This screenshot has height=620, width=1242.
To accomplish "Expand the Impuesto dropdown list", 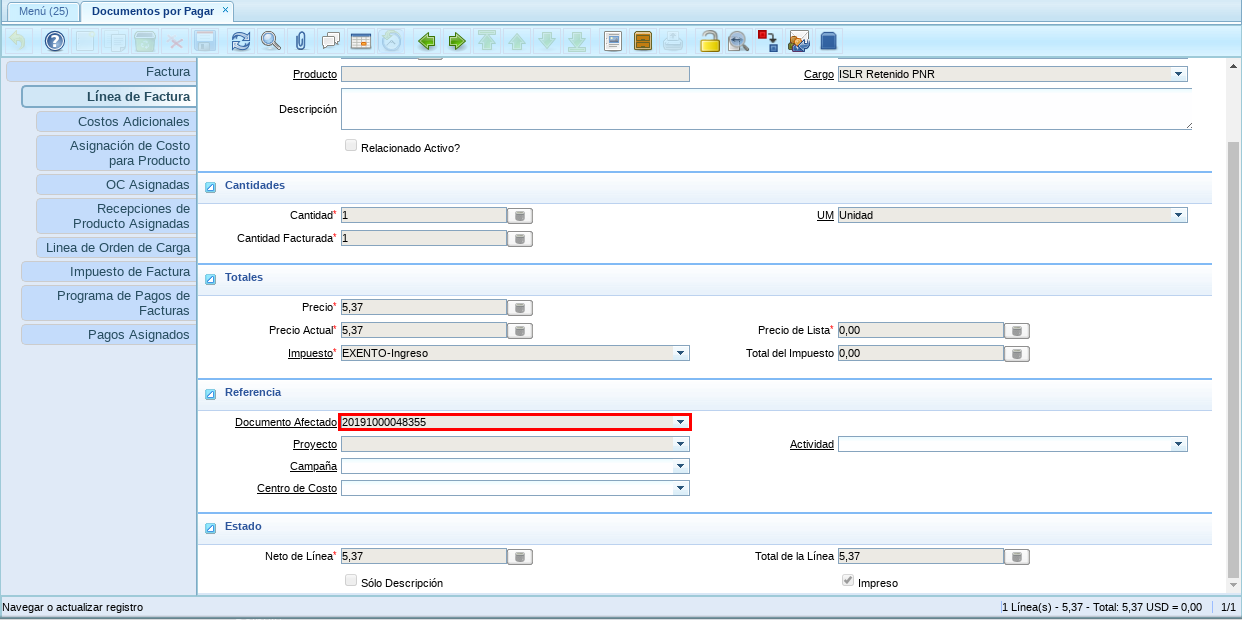I will (x=680, y=353).
